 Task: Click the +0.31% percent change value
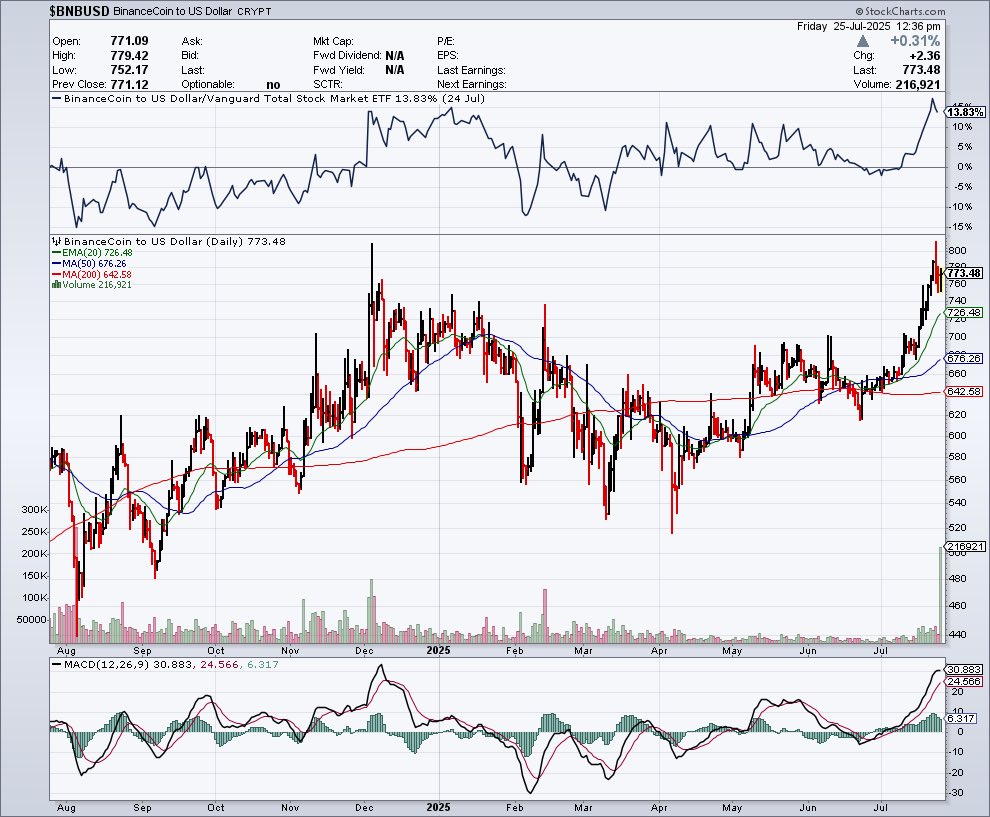click(x=915, y=41)
